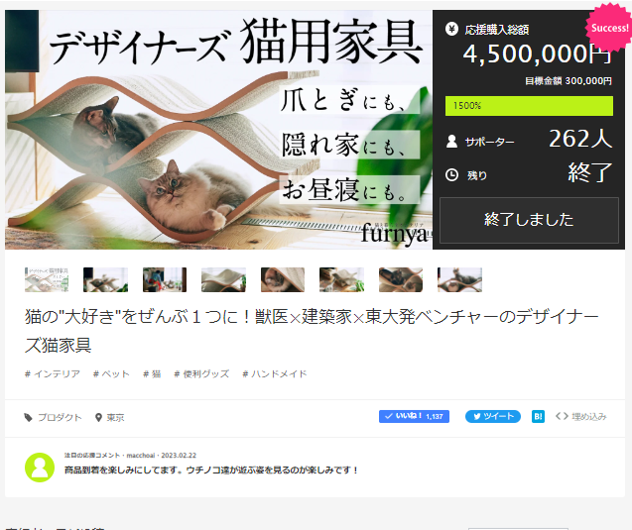Click the green commenter avatar icon

pyautogui.click(x=40, y=468)
